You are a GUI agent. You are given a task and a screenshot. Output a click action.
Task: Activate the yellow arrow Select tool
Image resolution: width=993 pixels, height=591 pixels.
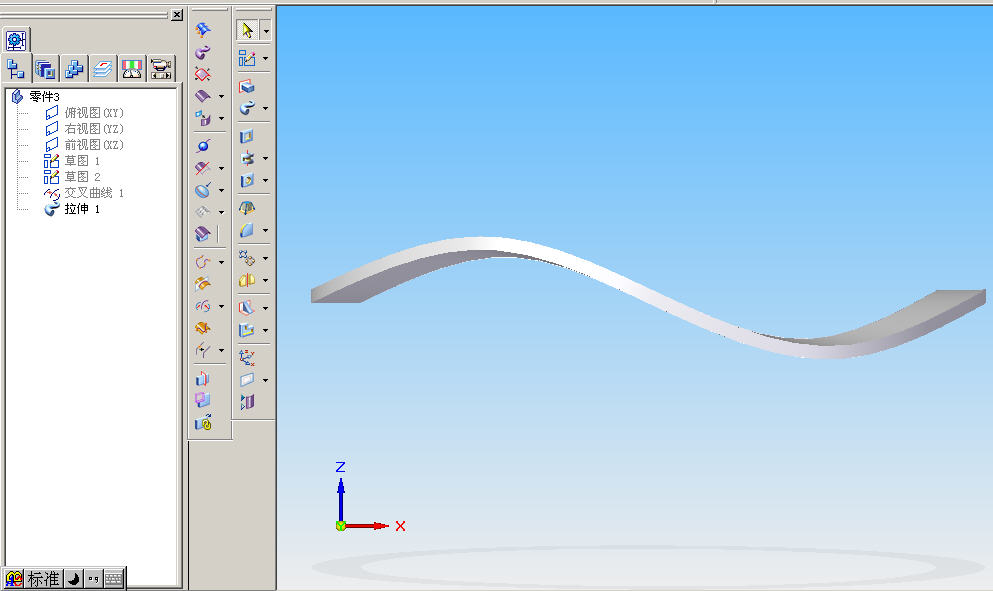click(x=247, y=30)
